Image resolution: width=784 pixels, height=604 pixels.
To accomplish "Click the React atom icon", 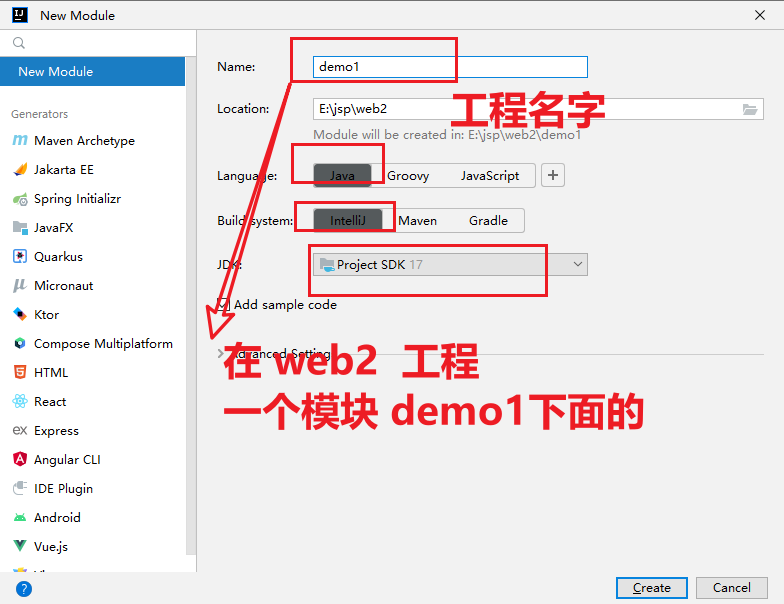I will [20, 402].
